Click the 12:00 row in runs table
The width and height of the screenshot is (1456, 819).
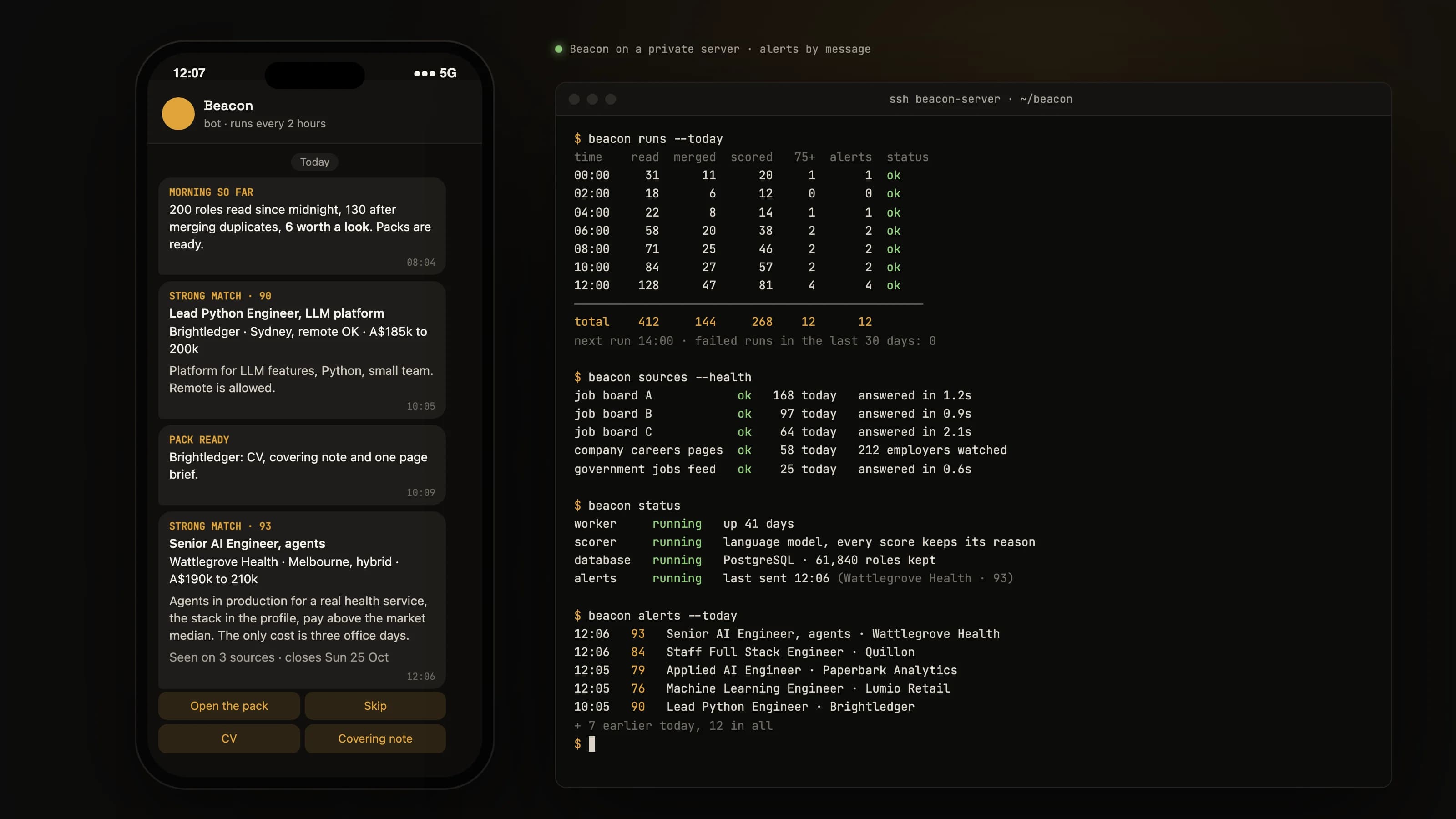click(x=737, y=285)
